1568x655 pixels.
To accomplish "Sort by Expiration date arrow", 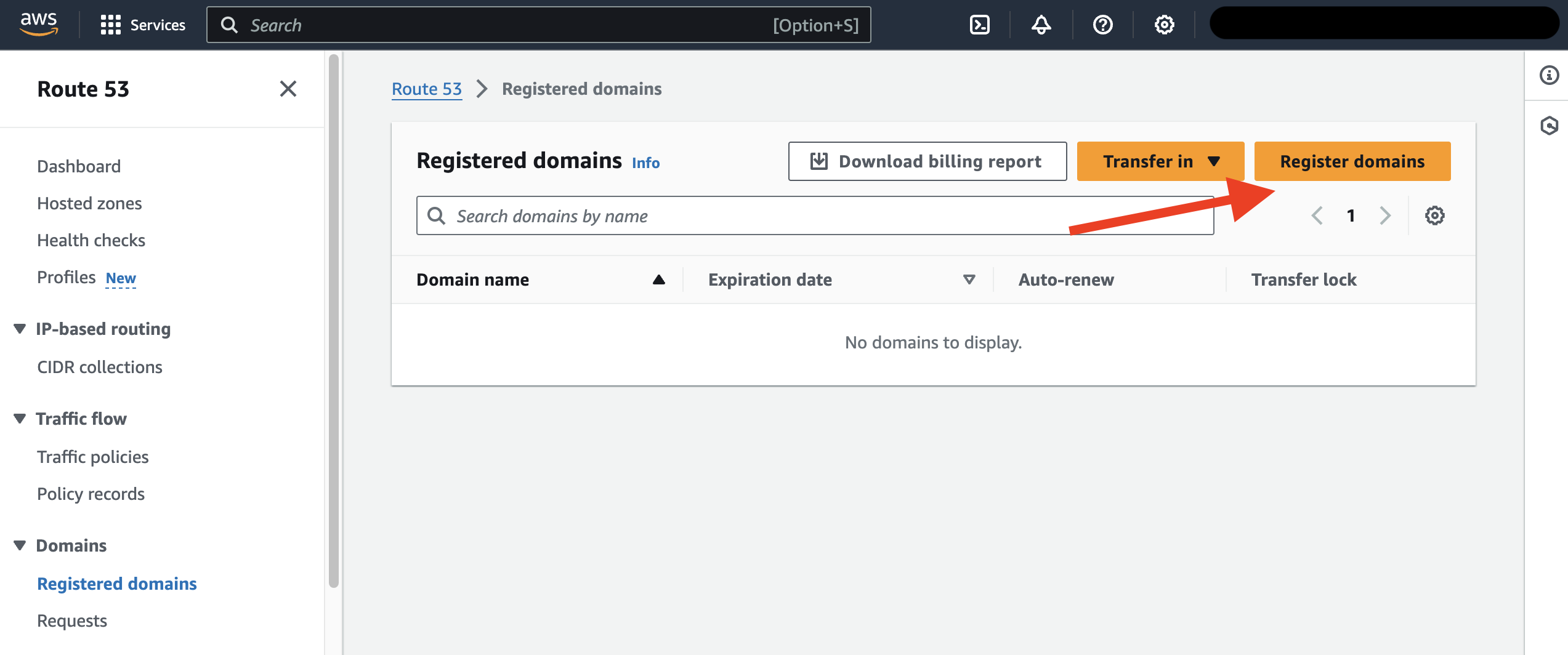I will (x=969, y=279).
